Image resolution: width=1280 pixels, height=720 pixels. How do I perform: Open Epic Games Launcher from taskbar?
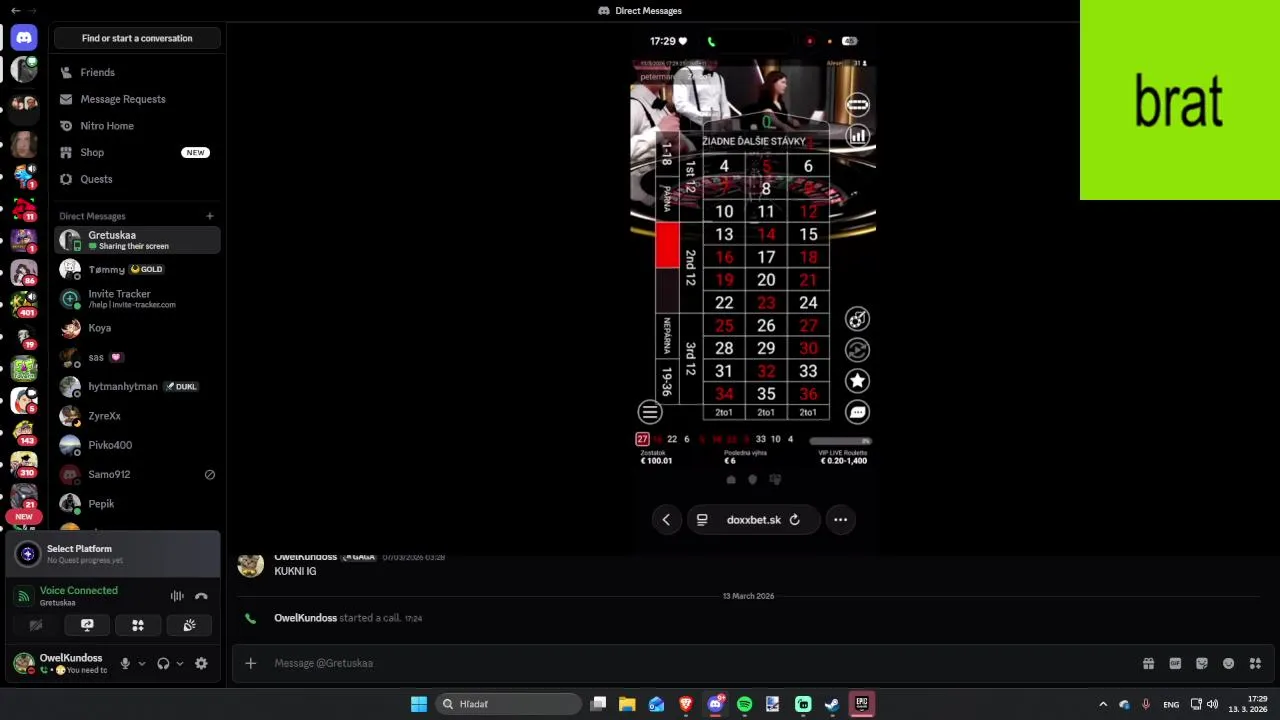pos(861,704)
